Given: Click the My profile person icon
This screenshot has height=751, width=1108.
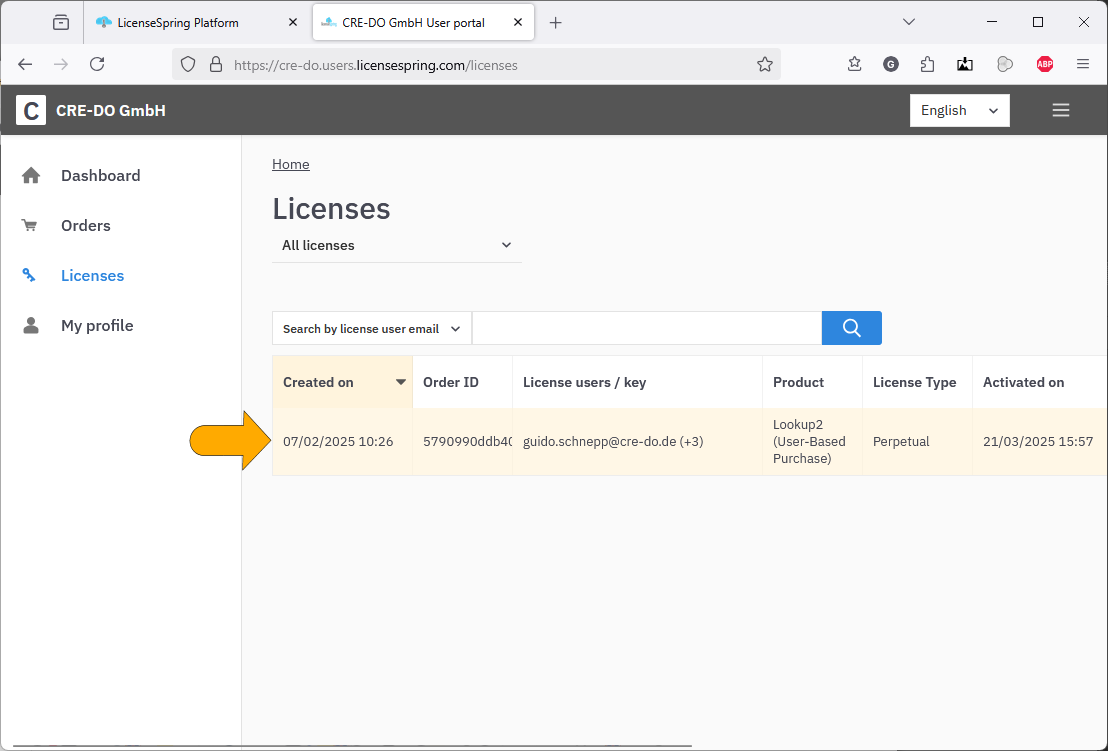Looking at the screenshot, I should click(x=30, y=326).
